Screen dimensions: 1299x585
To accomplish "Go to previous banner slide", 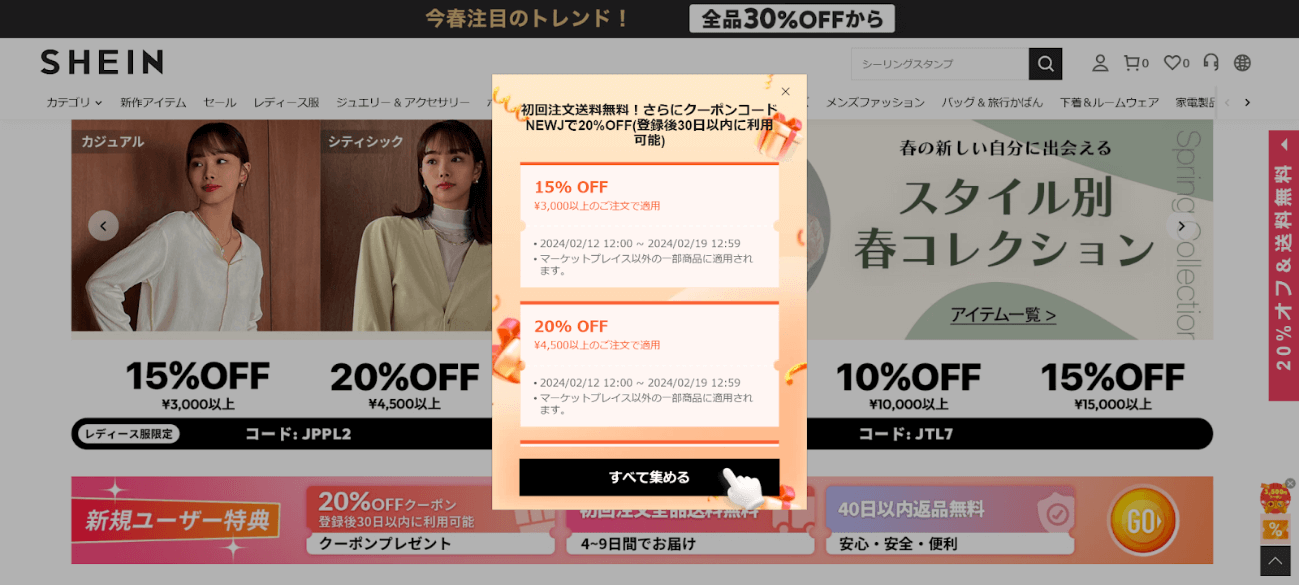I will [x=103, y=225].
